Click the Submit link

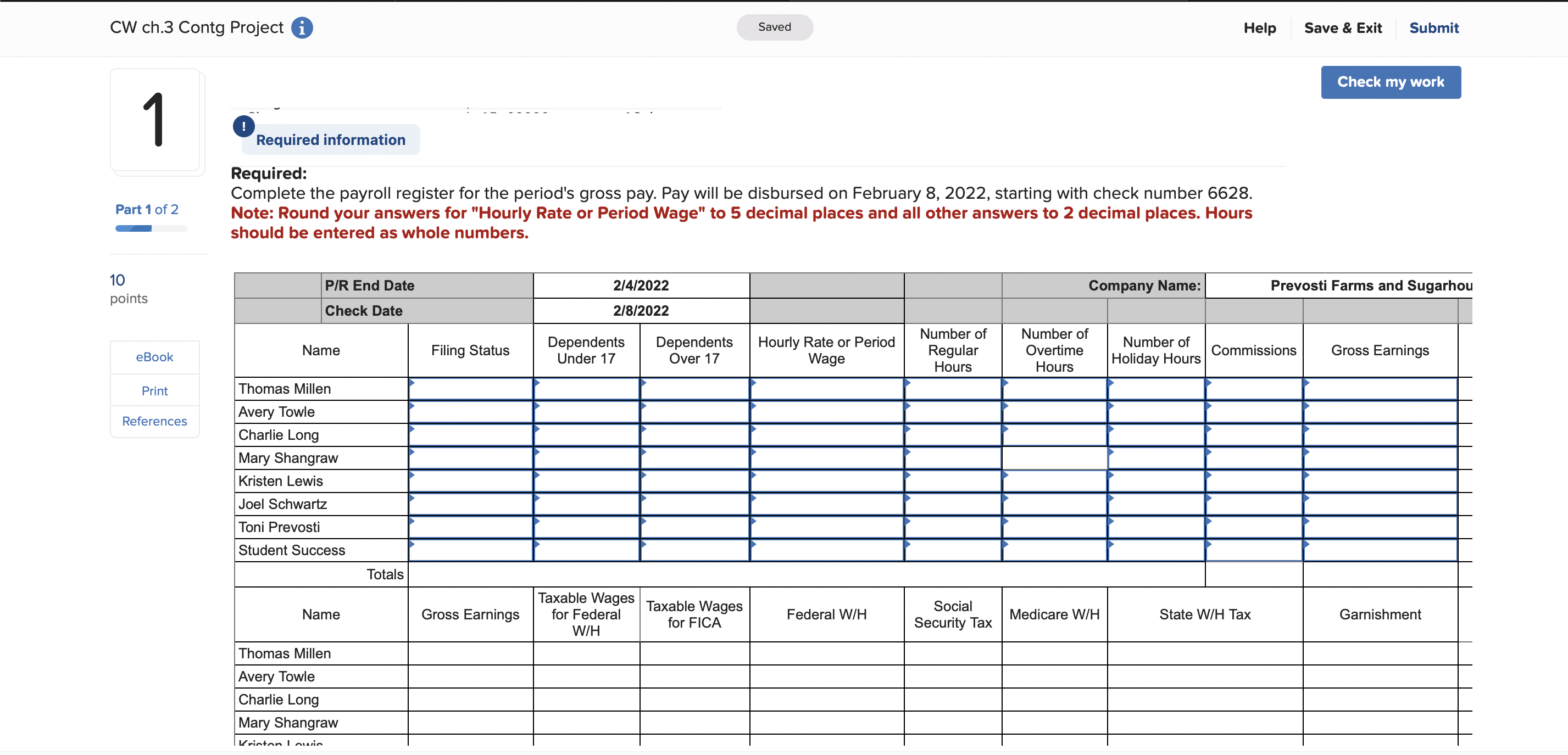tap(1433, 28)
